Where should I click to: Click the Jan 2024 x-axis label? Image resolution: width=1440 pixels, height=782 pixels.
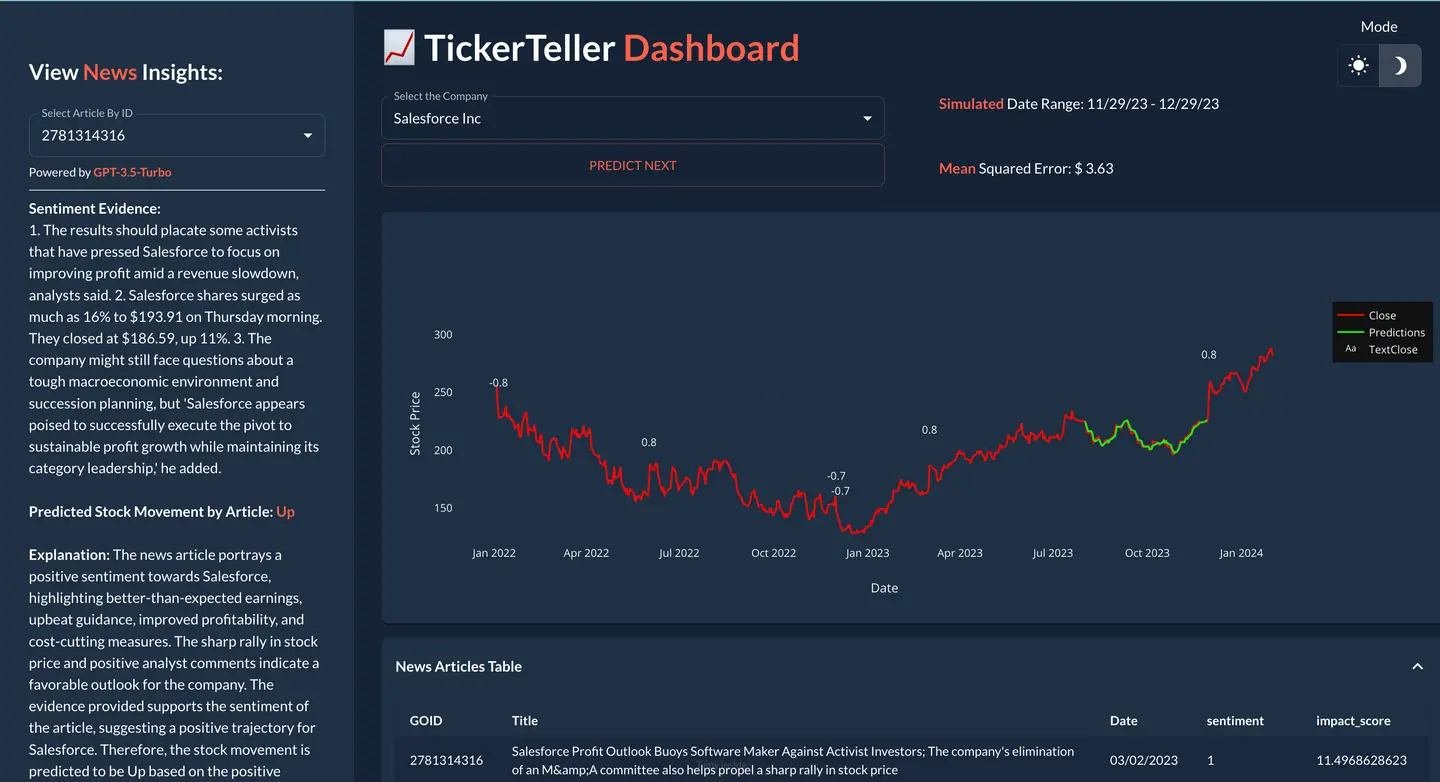click(1241, 553)
